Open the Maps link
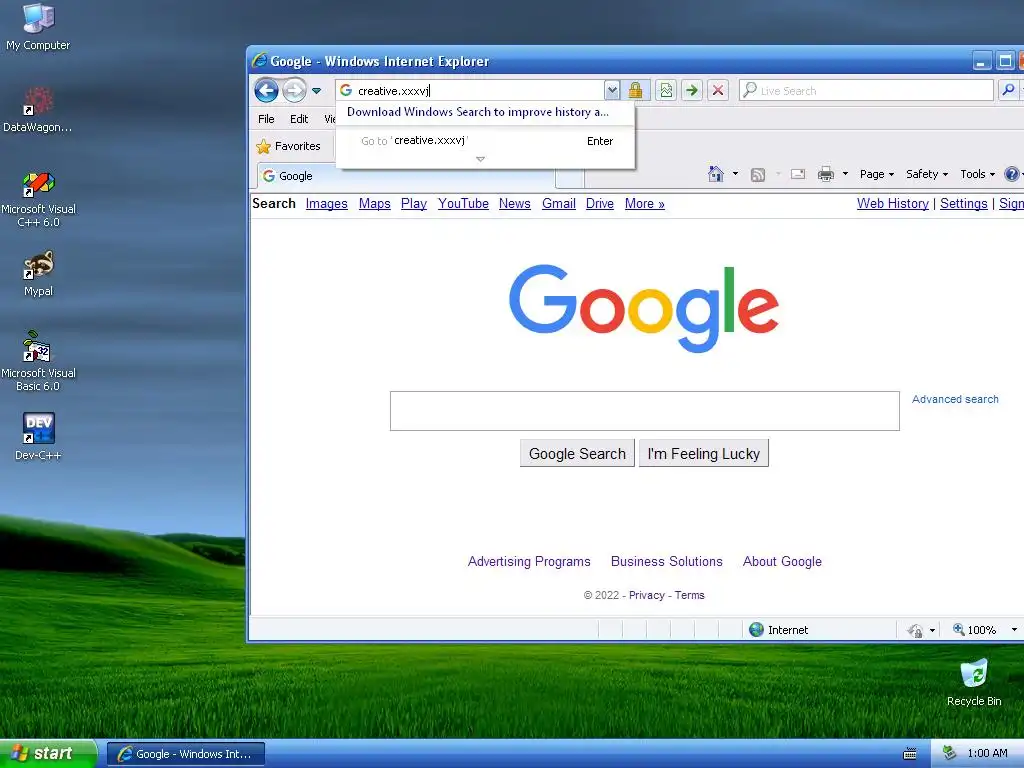Viewport: 1024px width, 768px height. point(375,204)
